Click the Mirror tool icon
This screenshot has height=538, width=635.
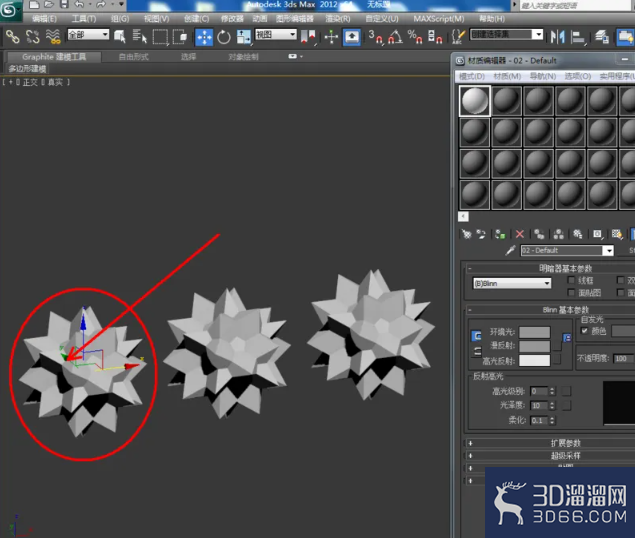558,37
